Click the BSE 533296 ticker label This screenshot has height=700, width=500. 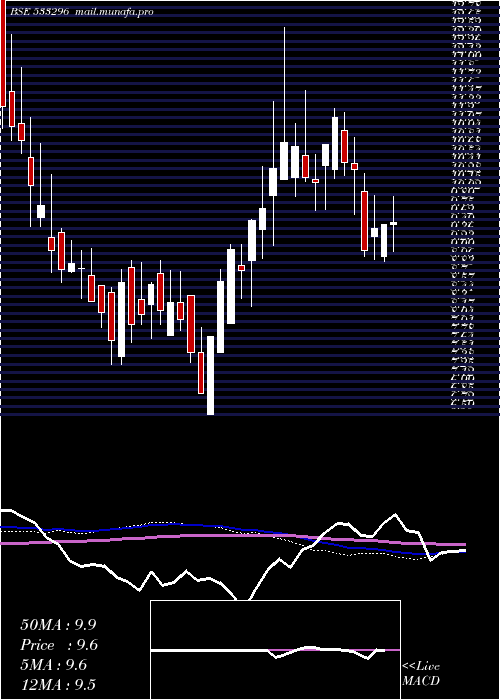pos(39,12)
